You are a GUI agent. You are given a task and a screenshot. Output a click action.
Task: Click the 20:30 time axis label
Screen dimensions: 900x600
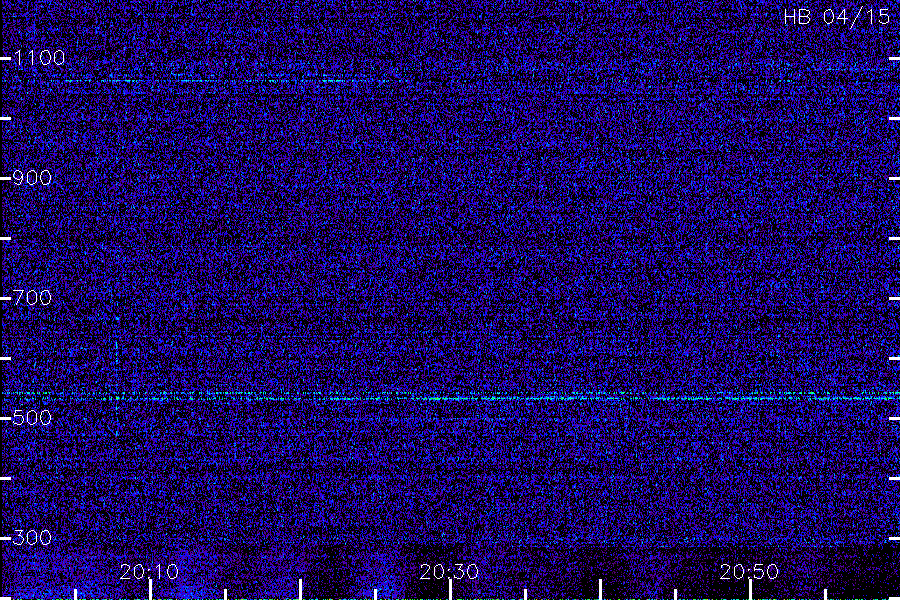449,572
